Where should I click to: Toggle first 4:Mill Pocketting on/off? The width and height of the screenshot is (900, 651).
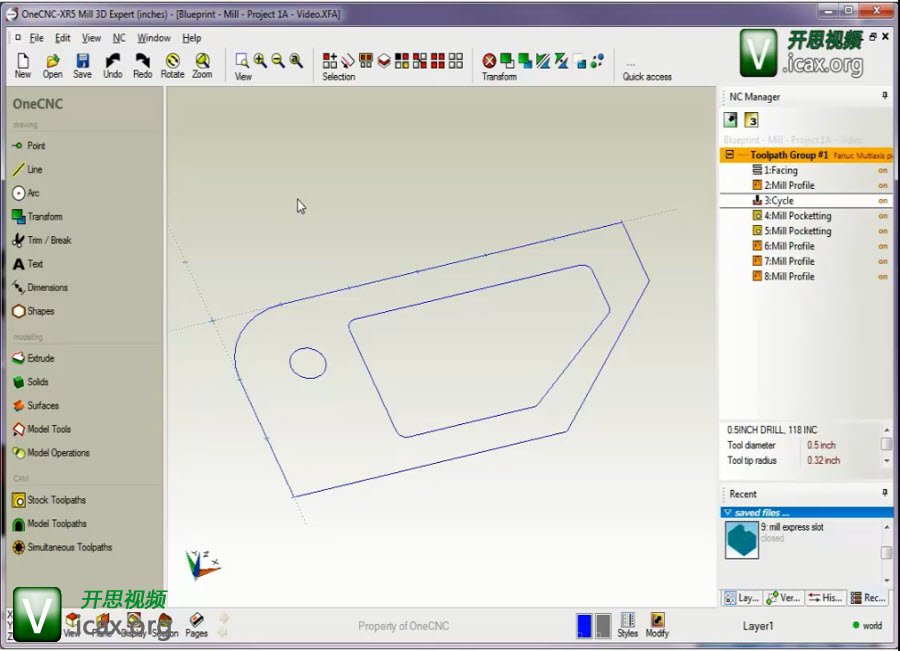883,216
